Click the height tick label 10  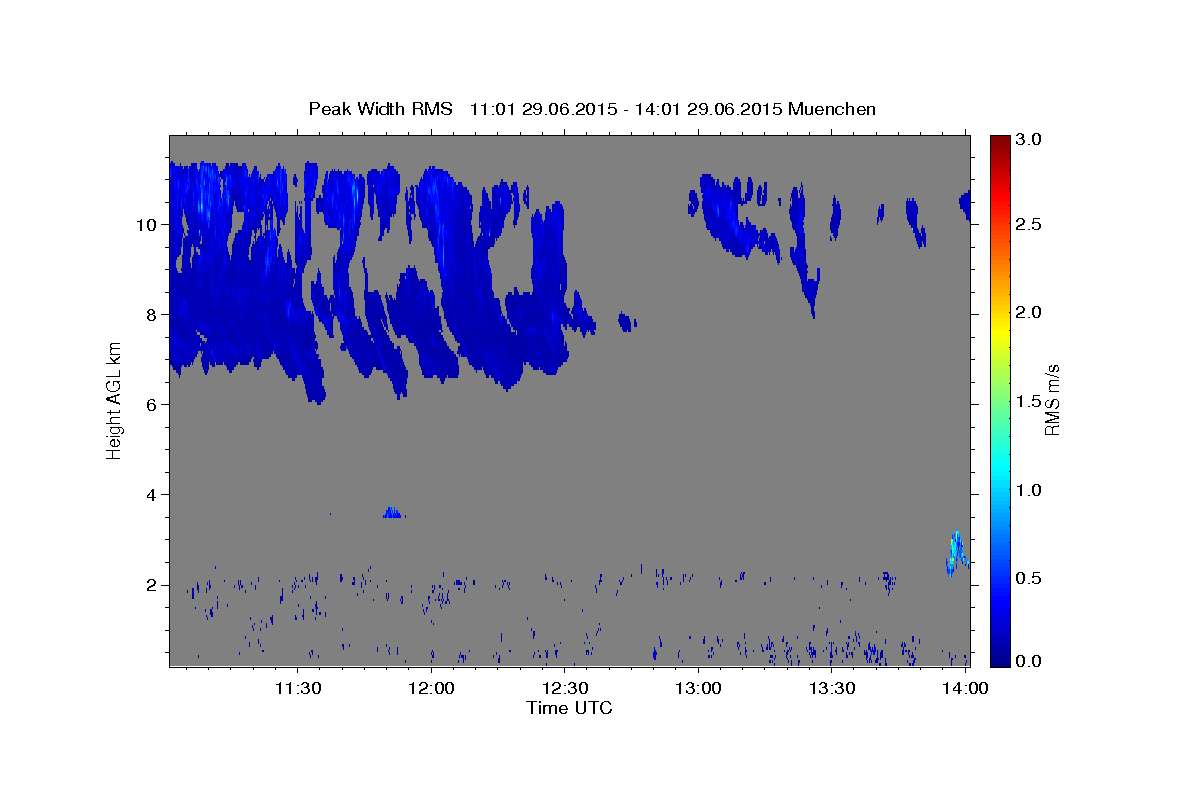click(x=148, y=224)
